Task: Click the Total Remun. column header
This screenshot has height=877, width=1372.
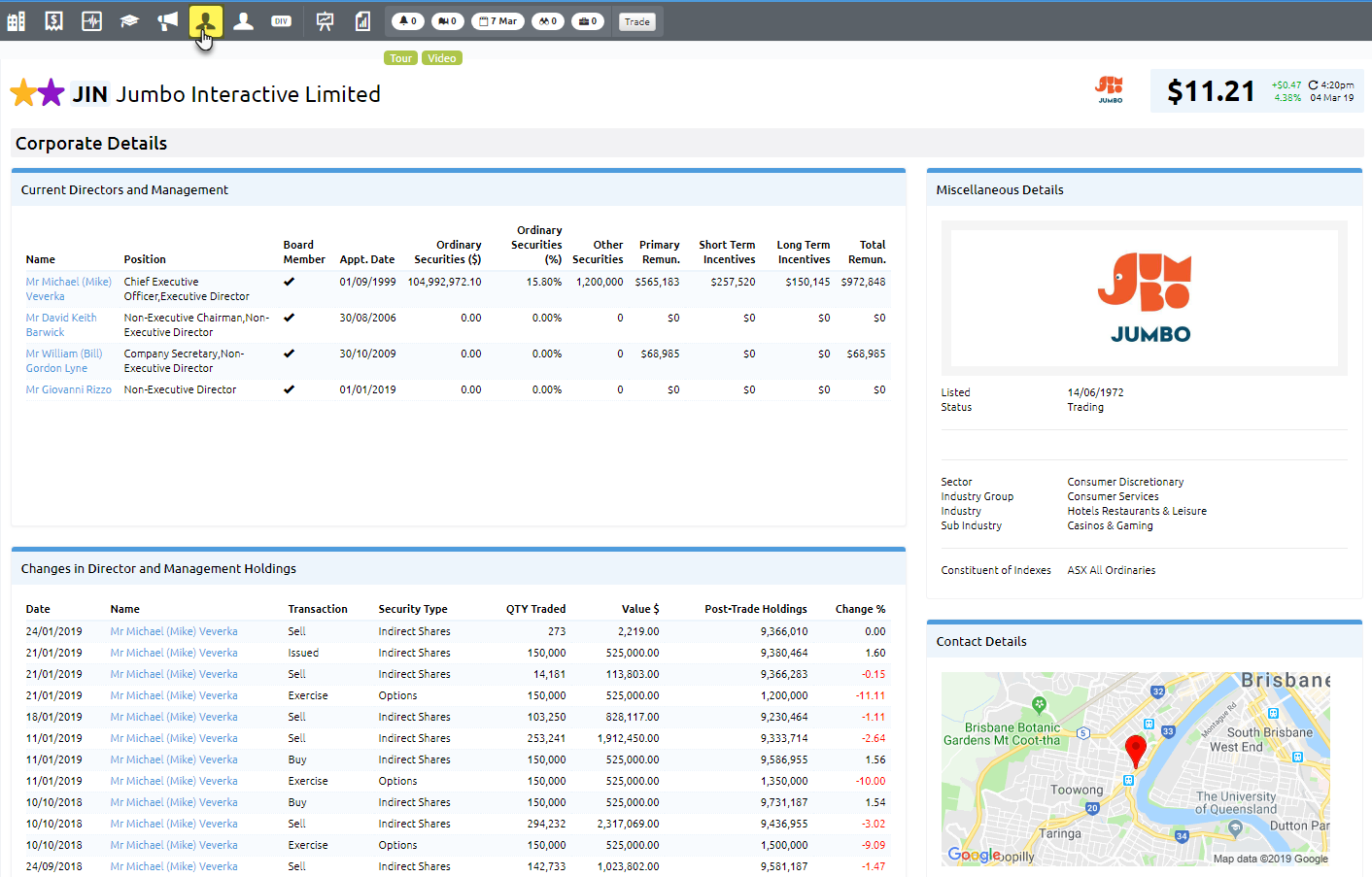Action: 867,253
